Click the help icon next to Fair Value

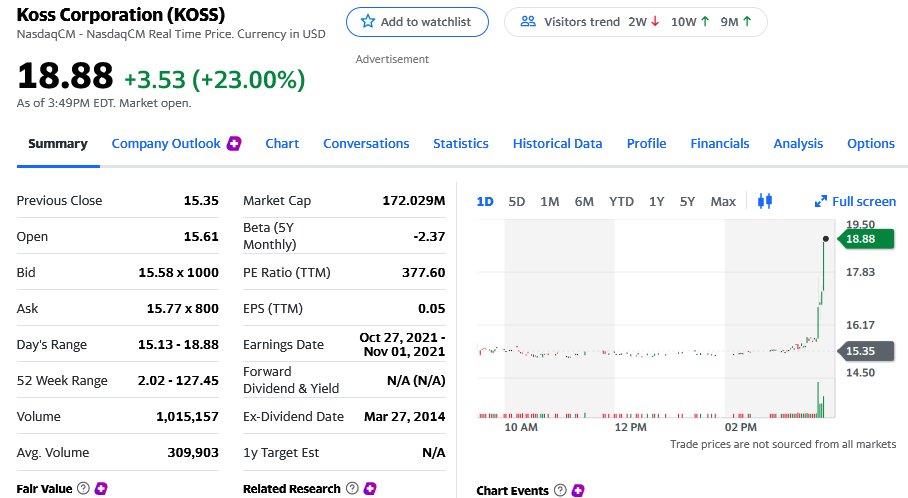tap(83, 488)
